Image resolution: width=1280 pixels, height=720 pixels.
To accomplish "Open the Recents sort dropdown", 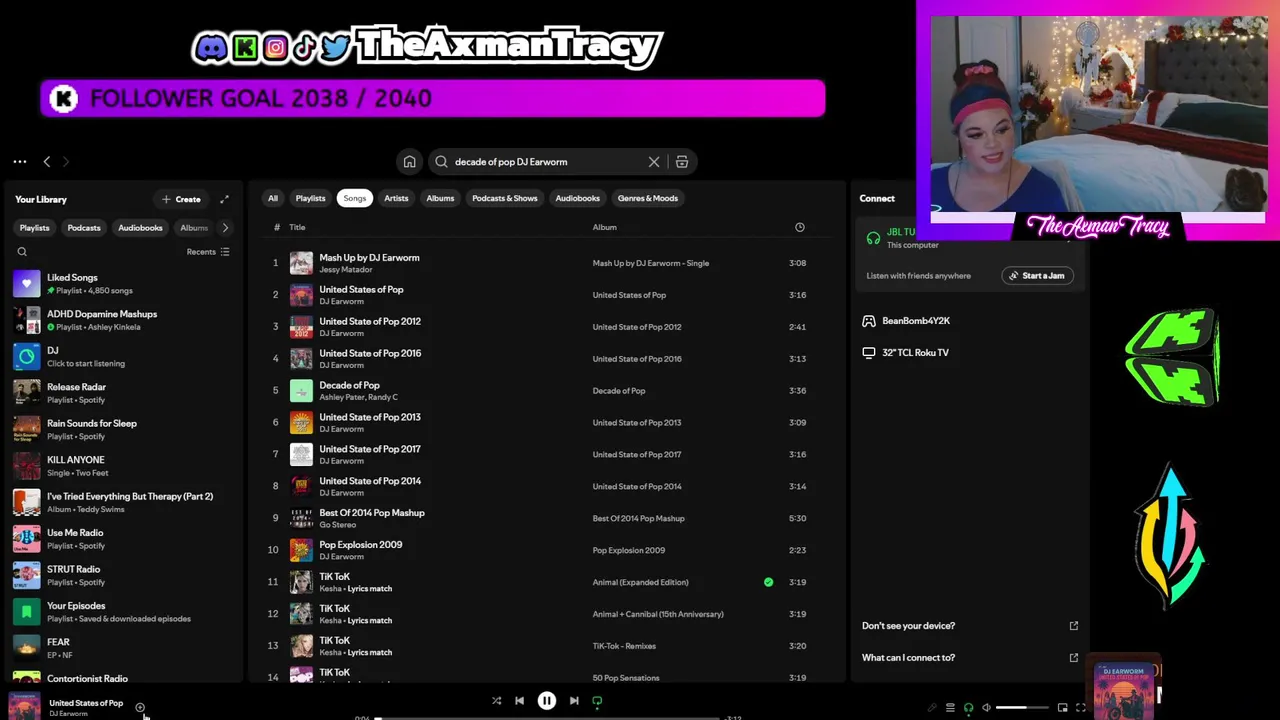I will tap(208, 252).
